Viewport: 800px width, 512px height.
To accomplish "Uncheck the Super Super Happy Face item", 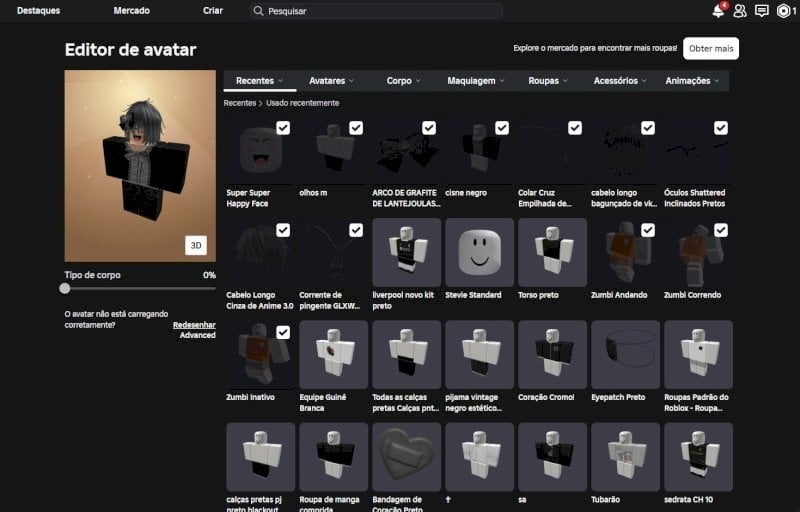I will point(283,128).
